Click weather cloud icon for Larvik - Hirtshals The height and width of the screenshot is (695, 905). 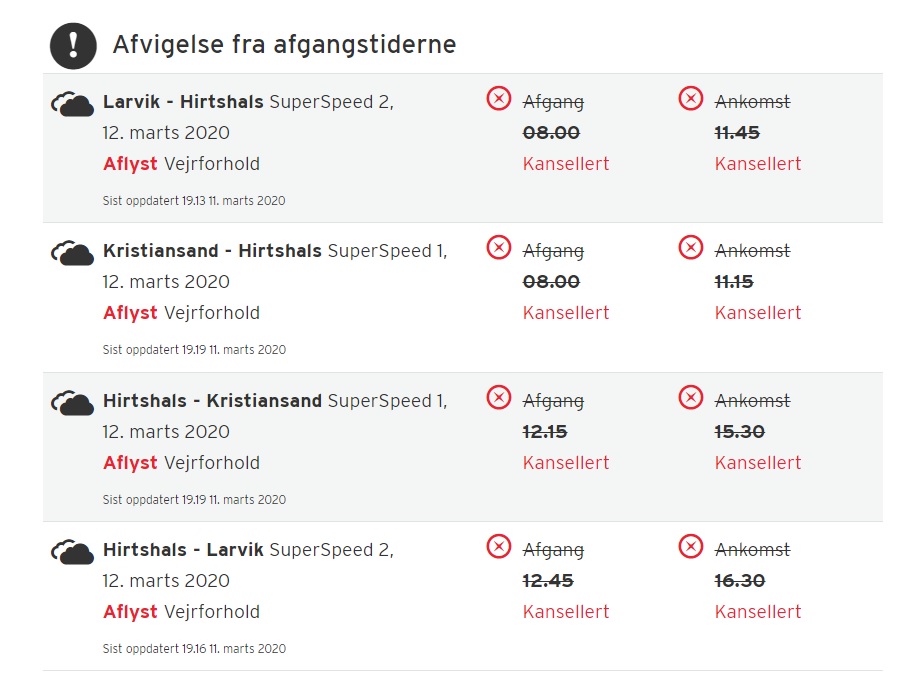[x=72, y=104]
